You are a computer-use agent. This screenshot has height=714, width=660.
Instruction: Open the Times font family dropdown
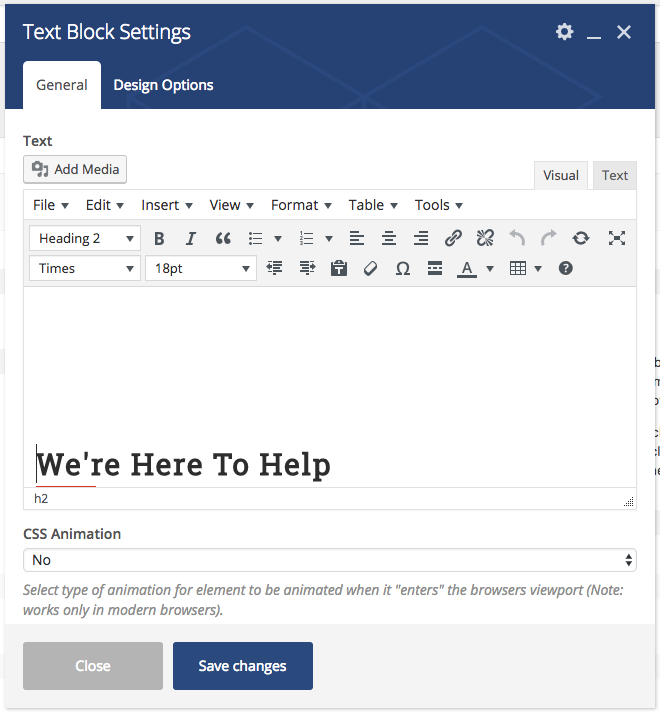[x=85, y=268]
